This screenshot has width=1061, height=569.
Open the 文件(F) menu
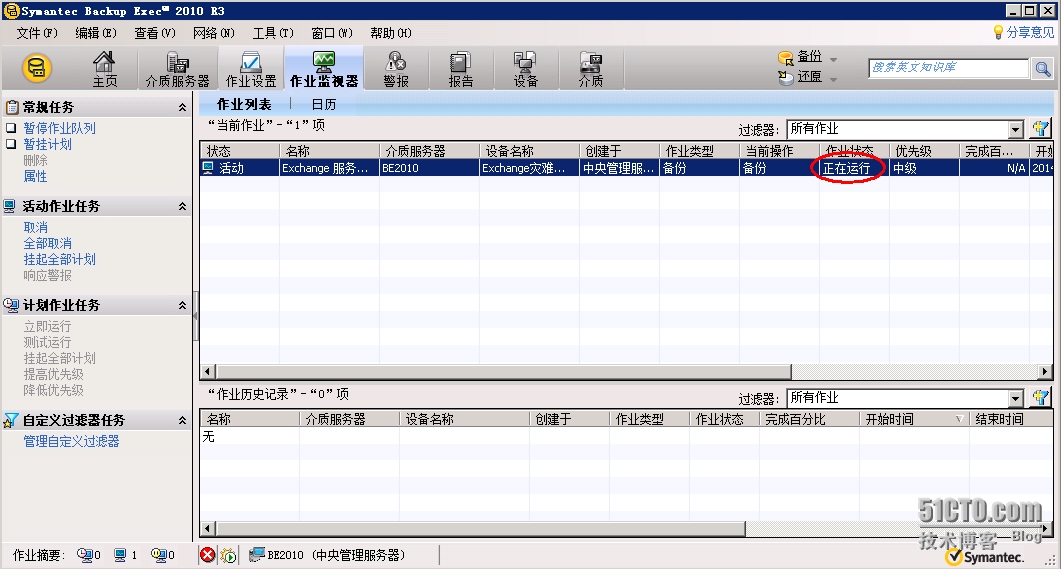coord(37,32)
